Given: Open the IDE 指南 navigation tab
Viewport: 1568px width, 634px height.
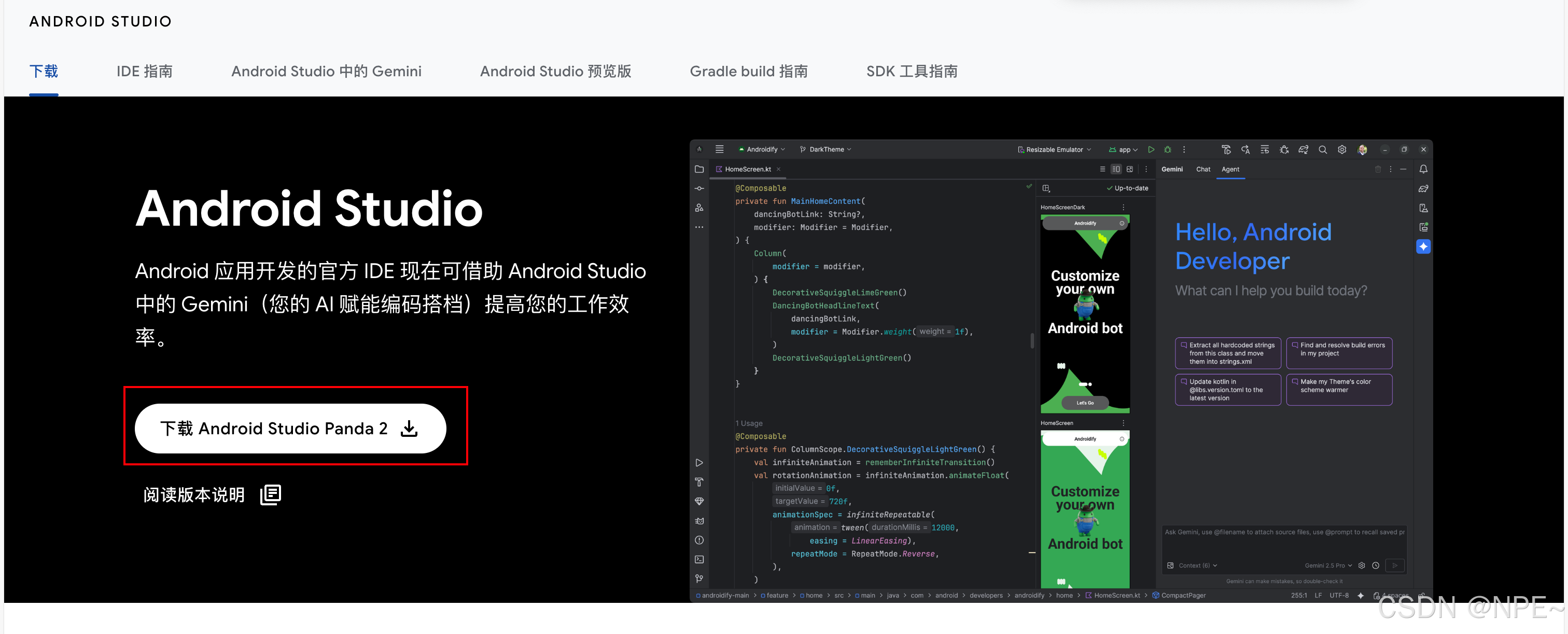Looking at the screenshot, I should (144, 72).
